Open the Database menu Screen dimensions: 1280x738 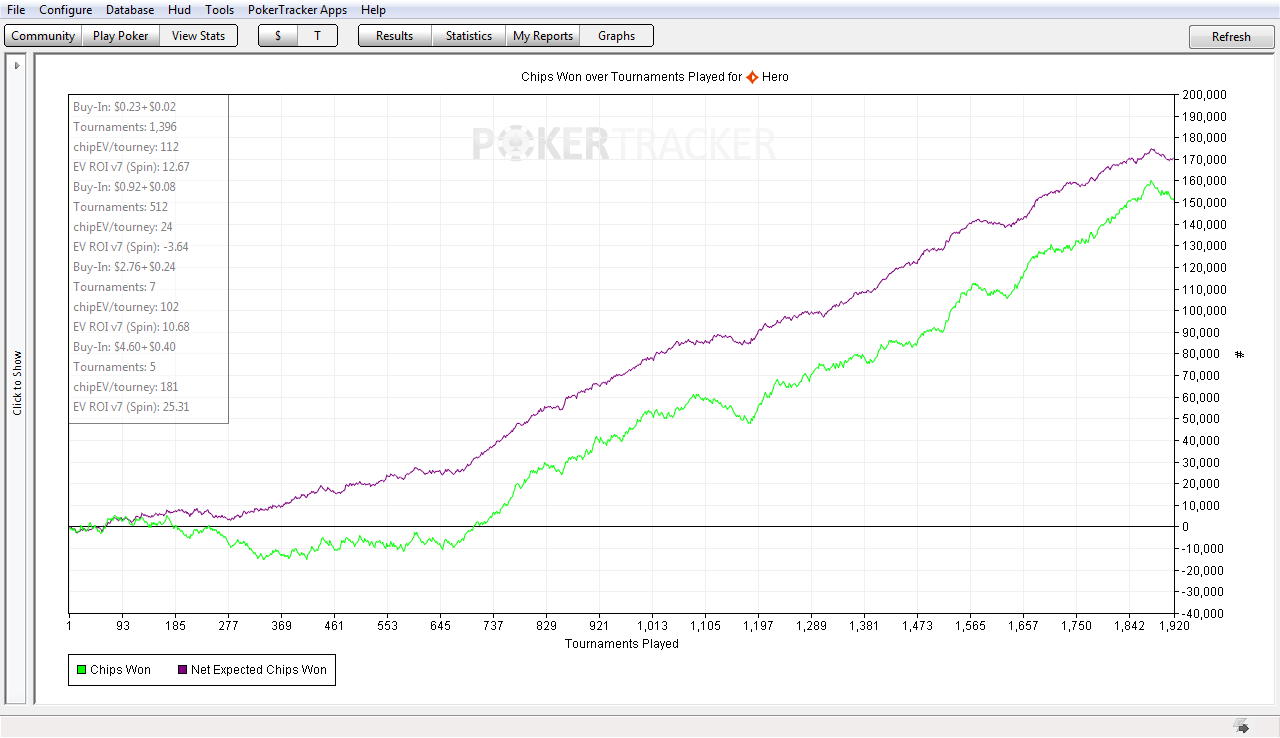coord(130,10)
